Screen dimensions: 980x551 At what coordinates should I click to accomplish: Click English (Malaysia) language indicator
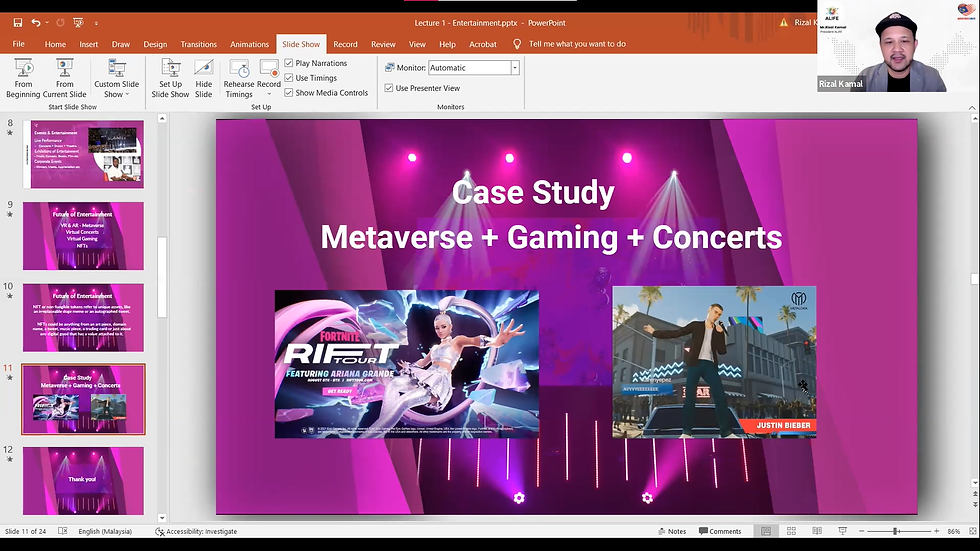[x=105, y=531]
